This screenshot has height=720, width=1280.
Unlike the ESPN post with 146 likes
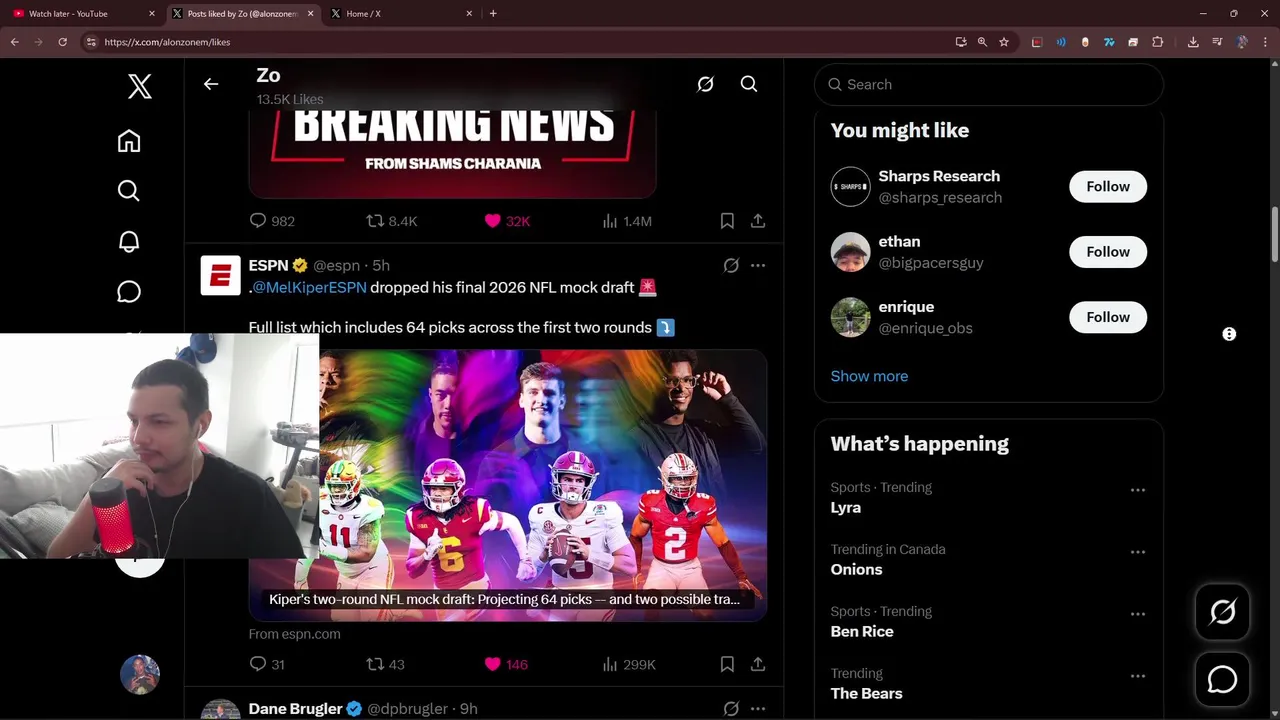point(506,664)
